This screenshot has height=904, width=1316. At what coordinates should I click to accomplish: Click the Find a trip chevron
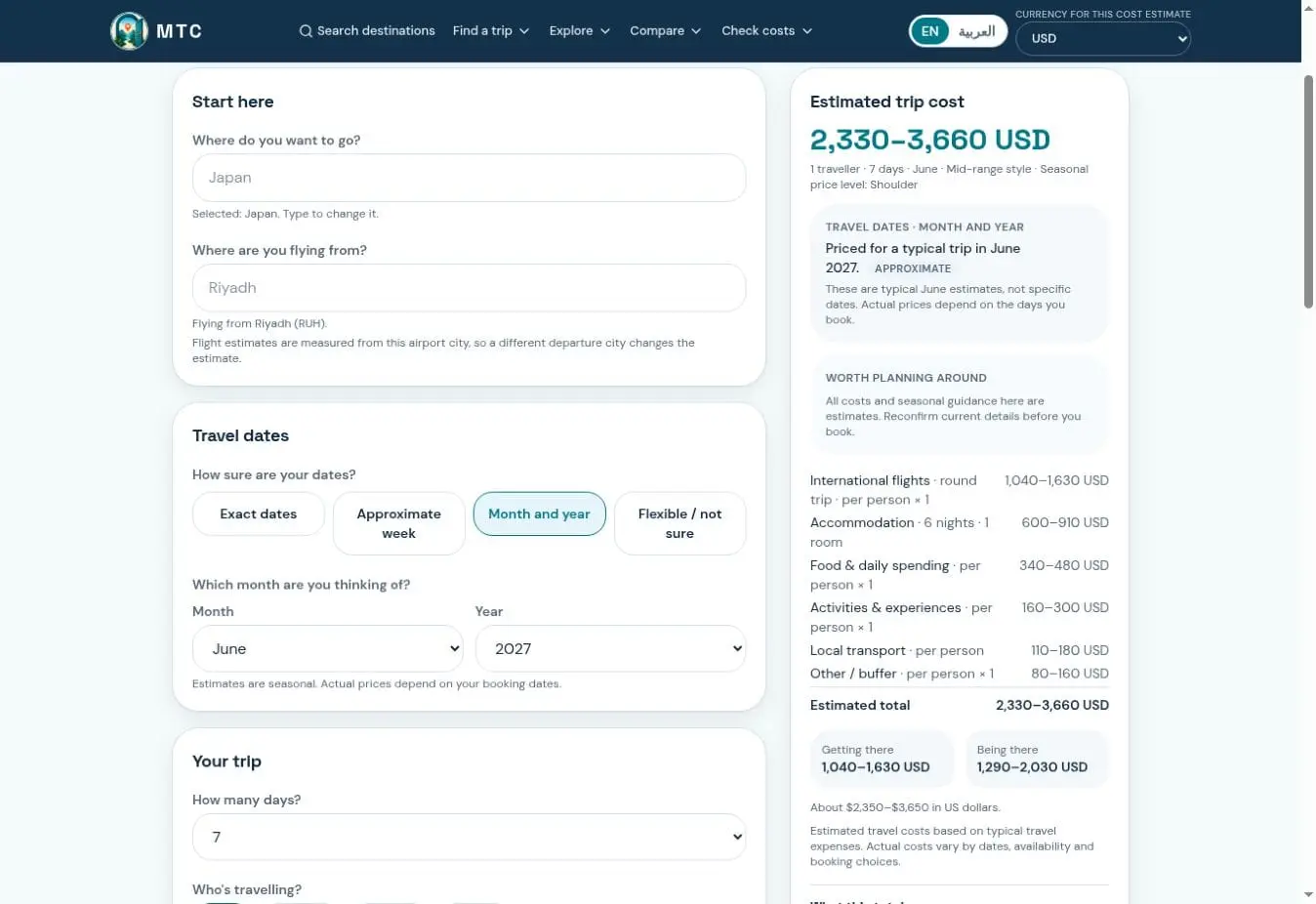(x=524, y=31)
